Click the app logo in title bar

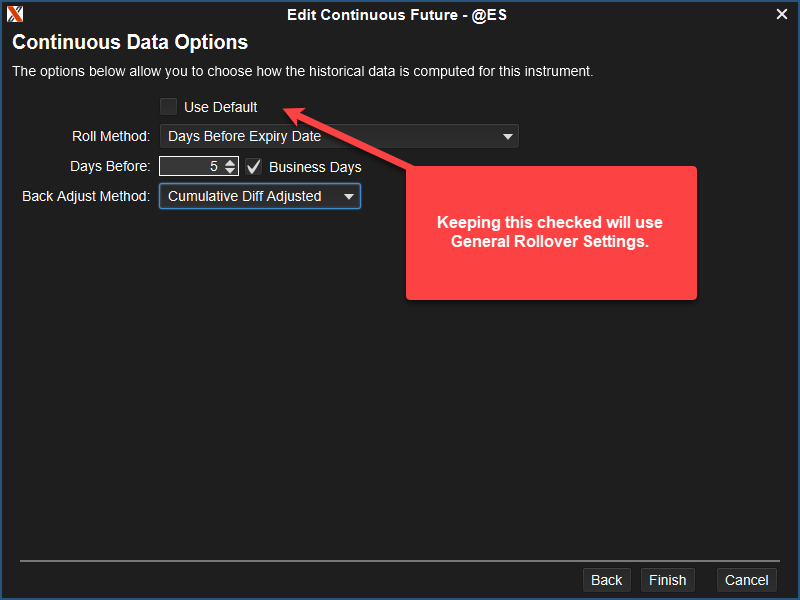click(14, 14)
